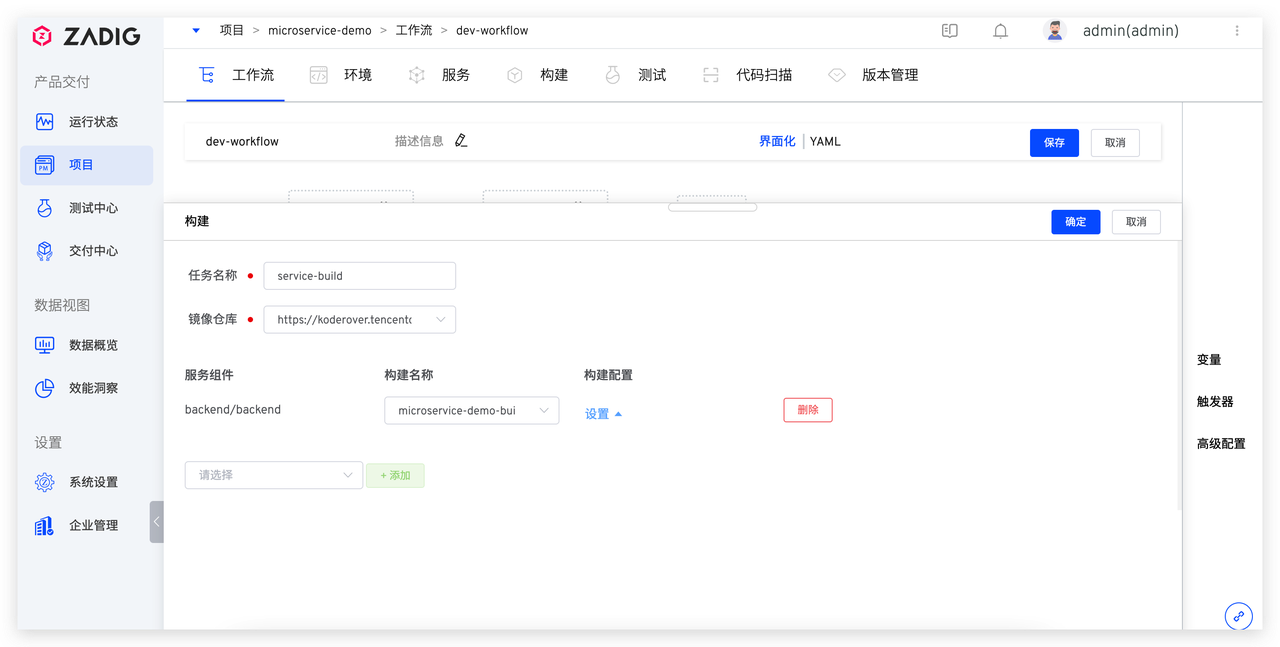
Task: Go to microservice-demo breadcrumb
Action: [320, 30]
